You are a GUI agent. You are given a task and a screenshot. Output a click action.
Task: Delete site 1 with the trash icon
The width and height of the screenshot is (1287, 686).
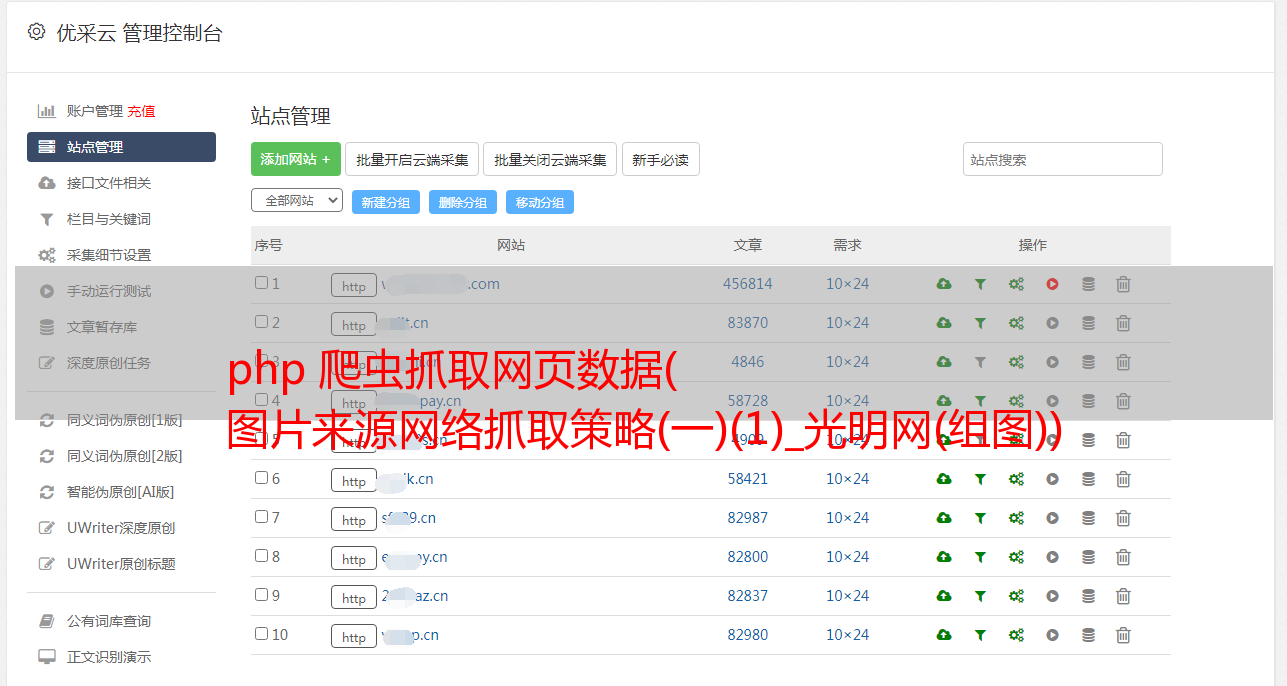coord(1123,284)
